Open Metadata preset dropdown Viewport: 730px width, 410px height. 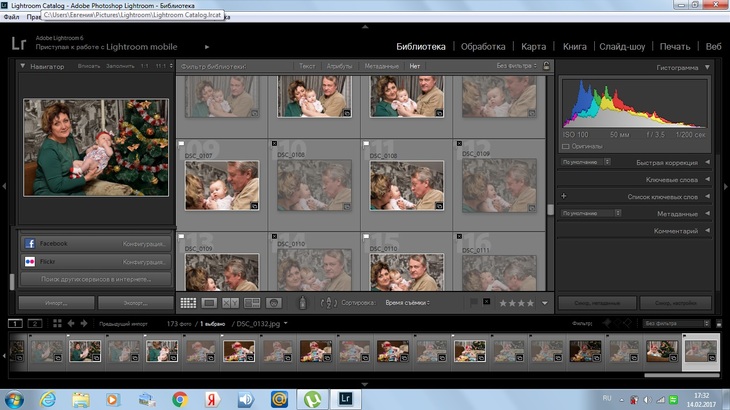tap(591, 213)
